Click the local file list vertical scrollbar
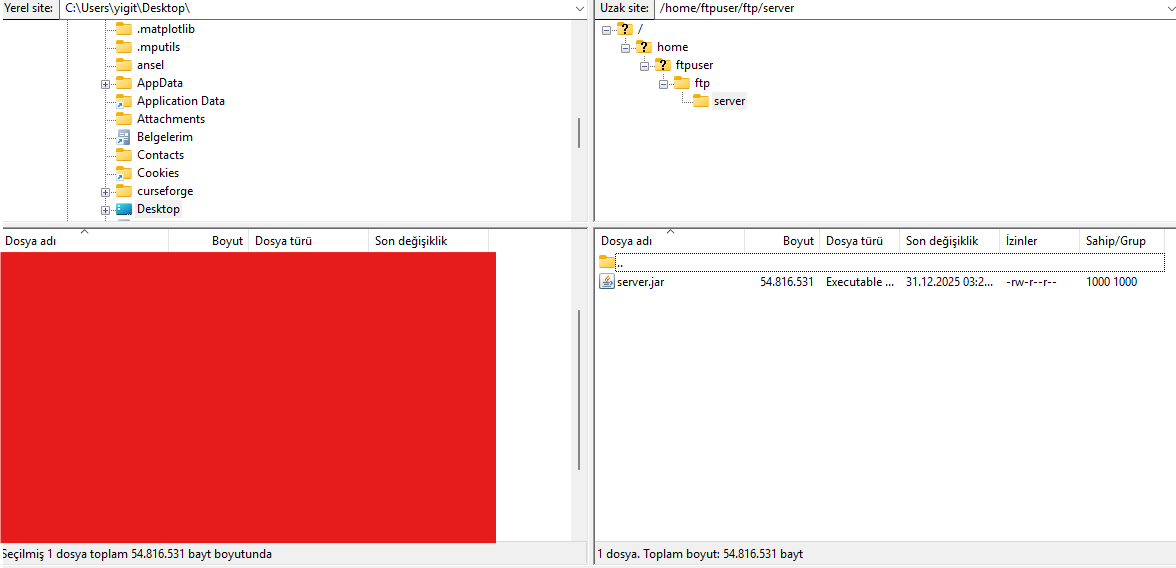Screen dimensions: 1176x568 (579, 390)
